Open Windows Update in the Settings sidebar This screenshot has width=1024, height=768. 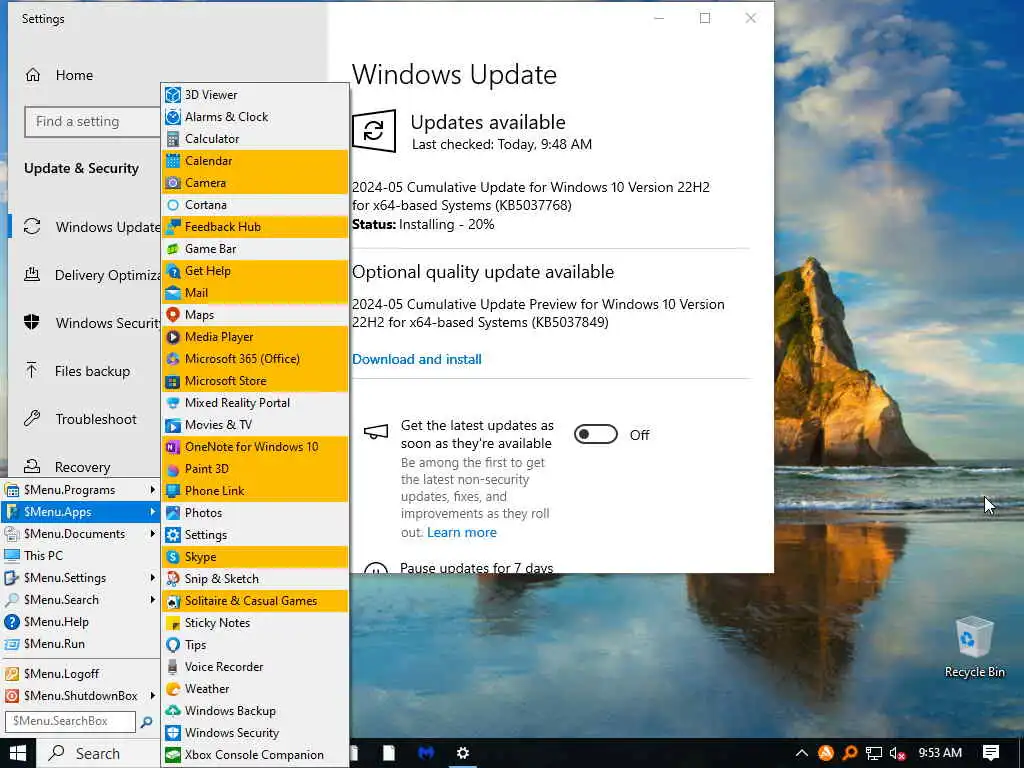(x=91, y=227)
